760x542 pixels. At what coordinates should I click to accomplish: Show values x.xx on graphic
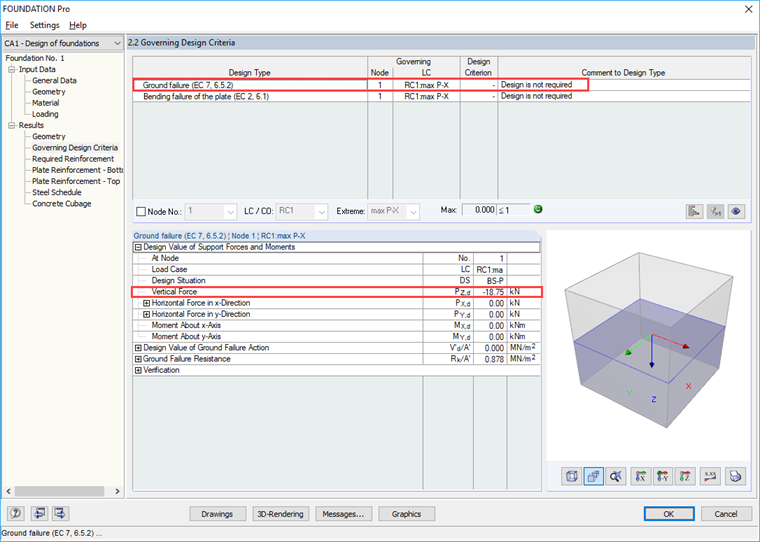(710, 477)
